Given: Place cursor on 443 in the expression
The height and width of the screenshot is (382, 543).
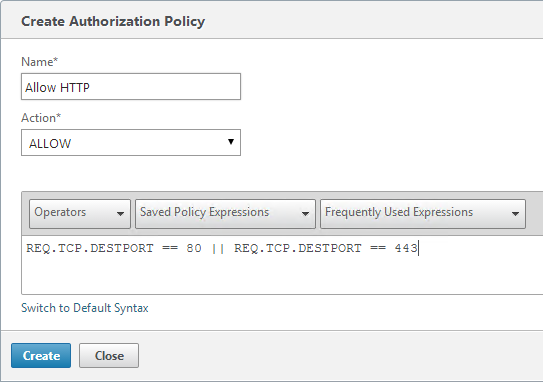Looking at the screenshot, I should coord(406,248).
